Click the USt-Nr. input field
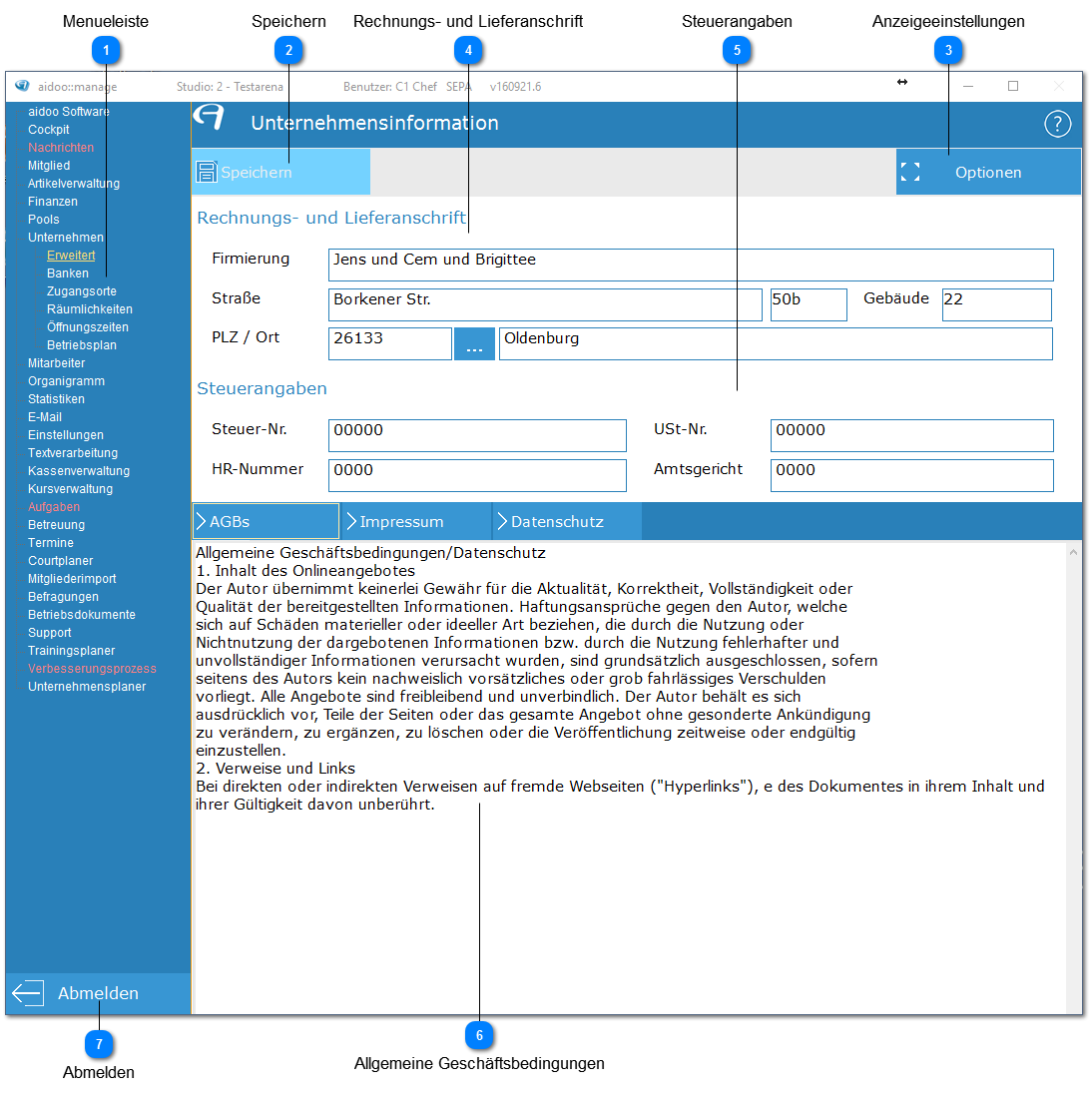The image size is (1092, 1098). click(912, 435)
